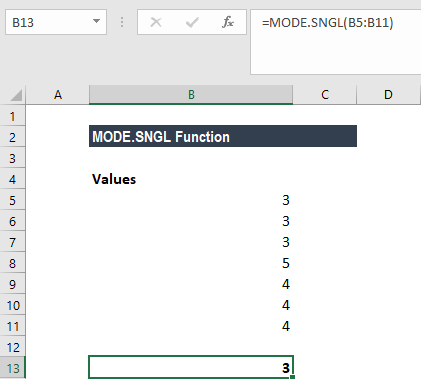The width and height of the screenshot is (421, 379).
Task: Select cell B9 containing 4
Action: click(x=191, y=284)
